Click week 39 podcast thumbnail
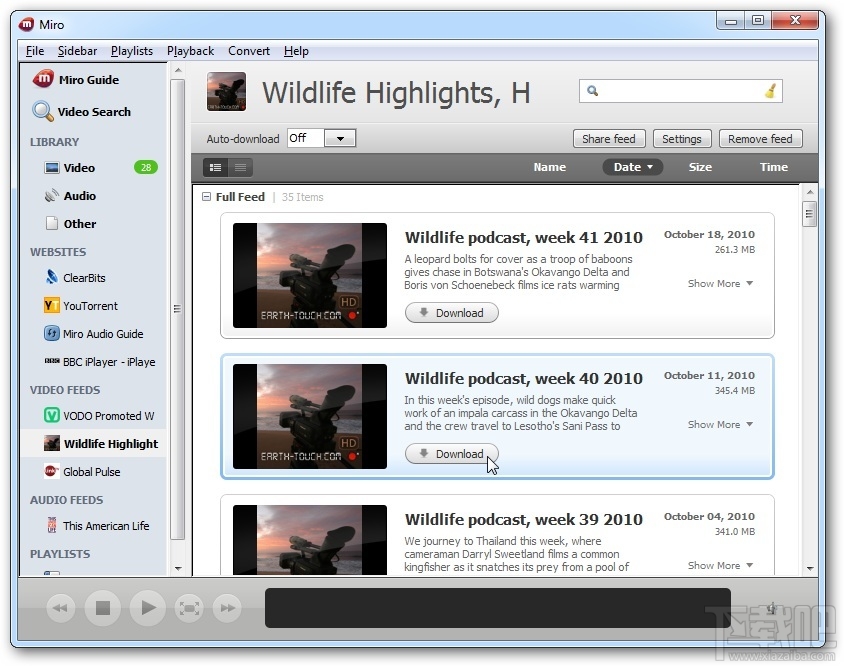Screen dimensions: 844x666 [310, 539]
